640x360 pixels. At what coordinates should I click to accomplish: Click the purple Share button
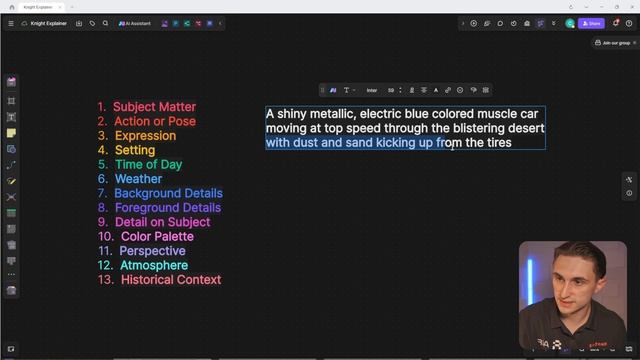(x=591, y=24)
